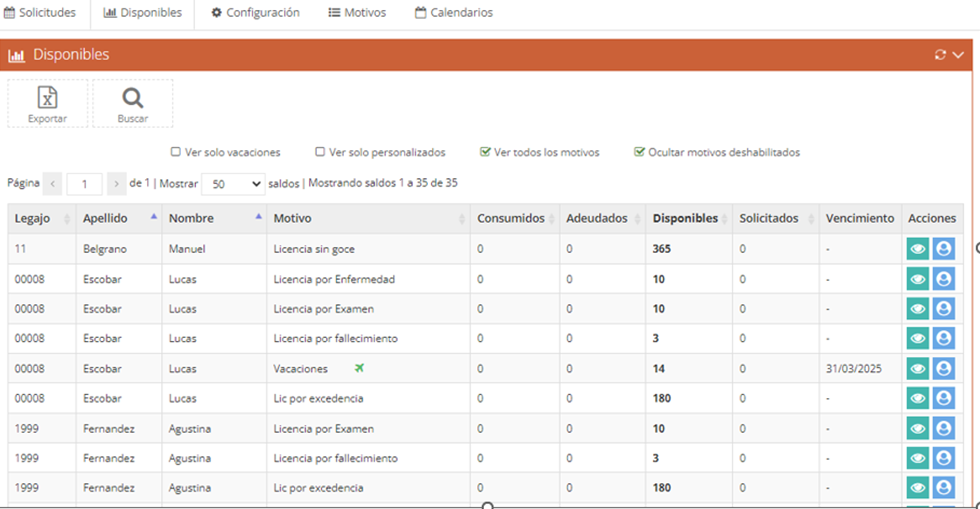Open user icon for Belgrano Licencia sin goce
Viewport: 980px width, 509px height.
coord(944,249)
